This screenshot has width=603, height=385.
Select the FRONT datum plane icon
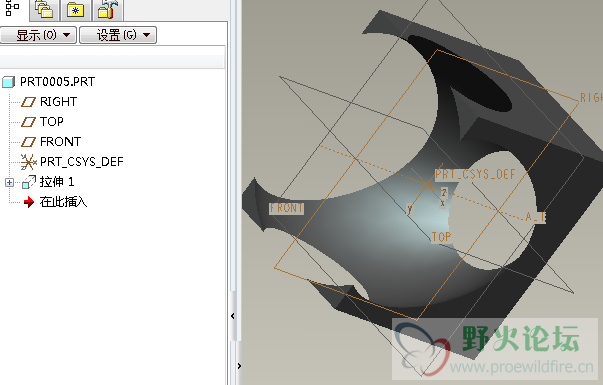28,142
